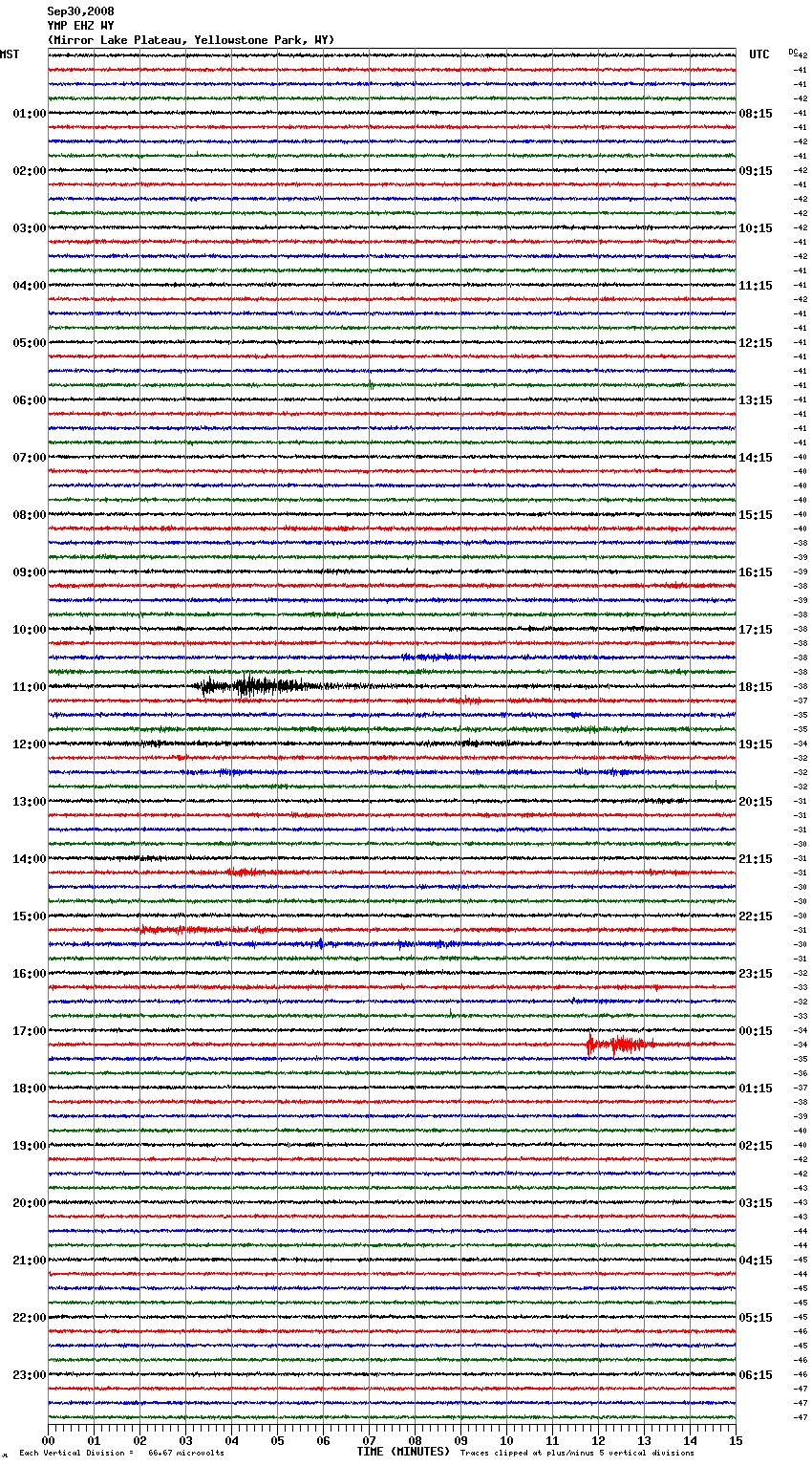Click the 11:15 UTC time label
The width and height of the screenshot is (812, 1466).
pos(756,286)
